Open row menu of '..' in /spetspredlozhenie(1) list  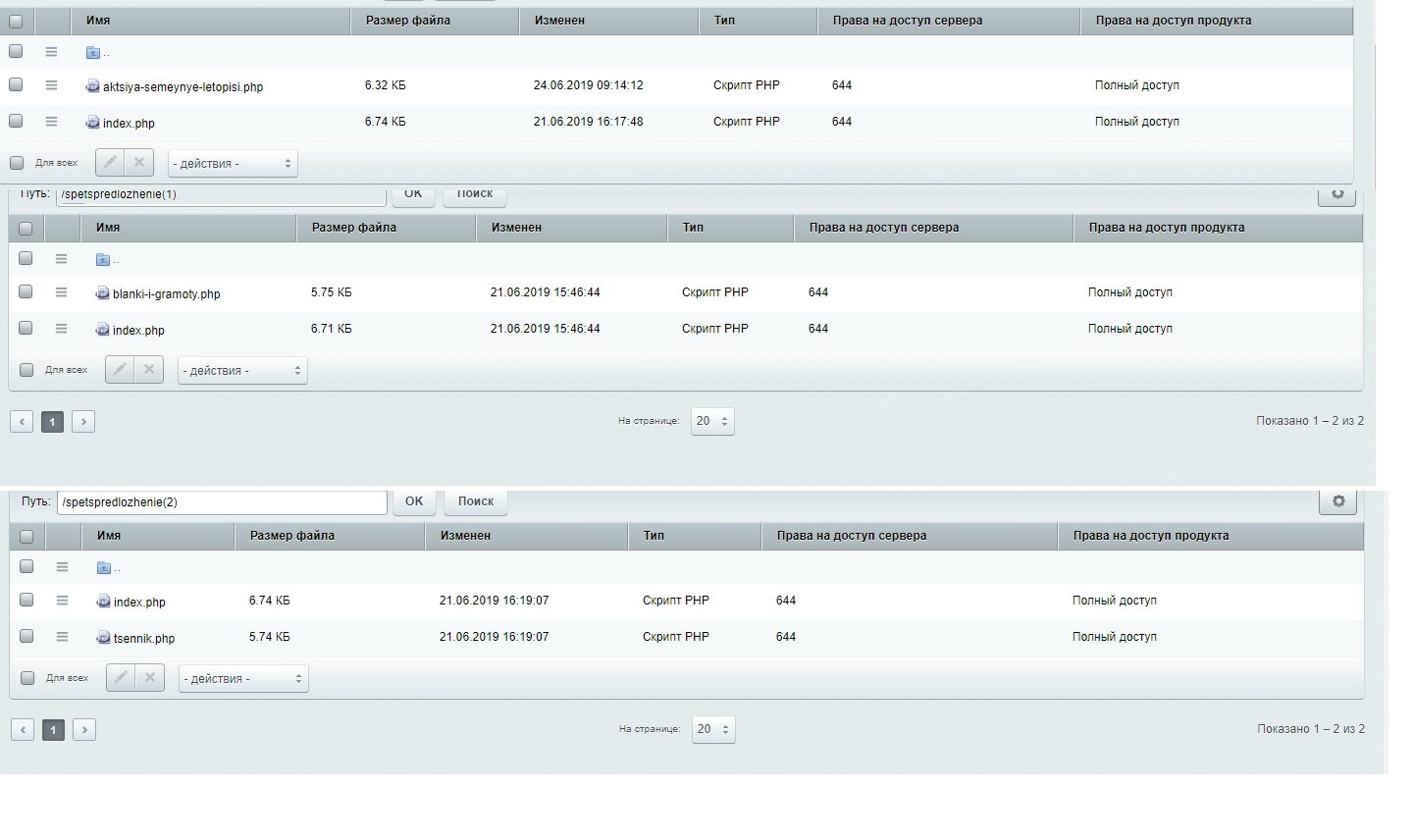pos(61,259)
